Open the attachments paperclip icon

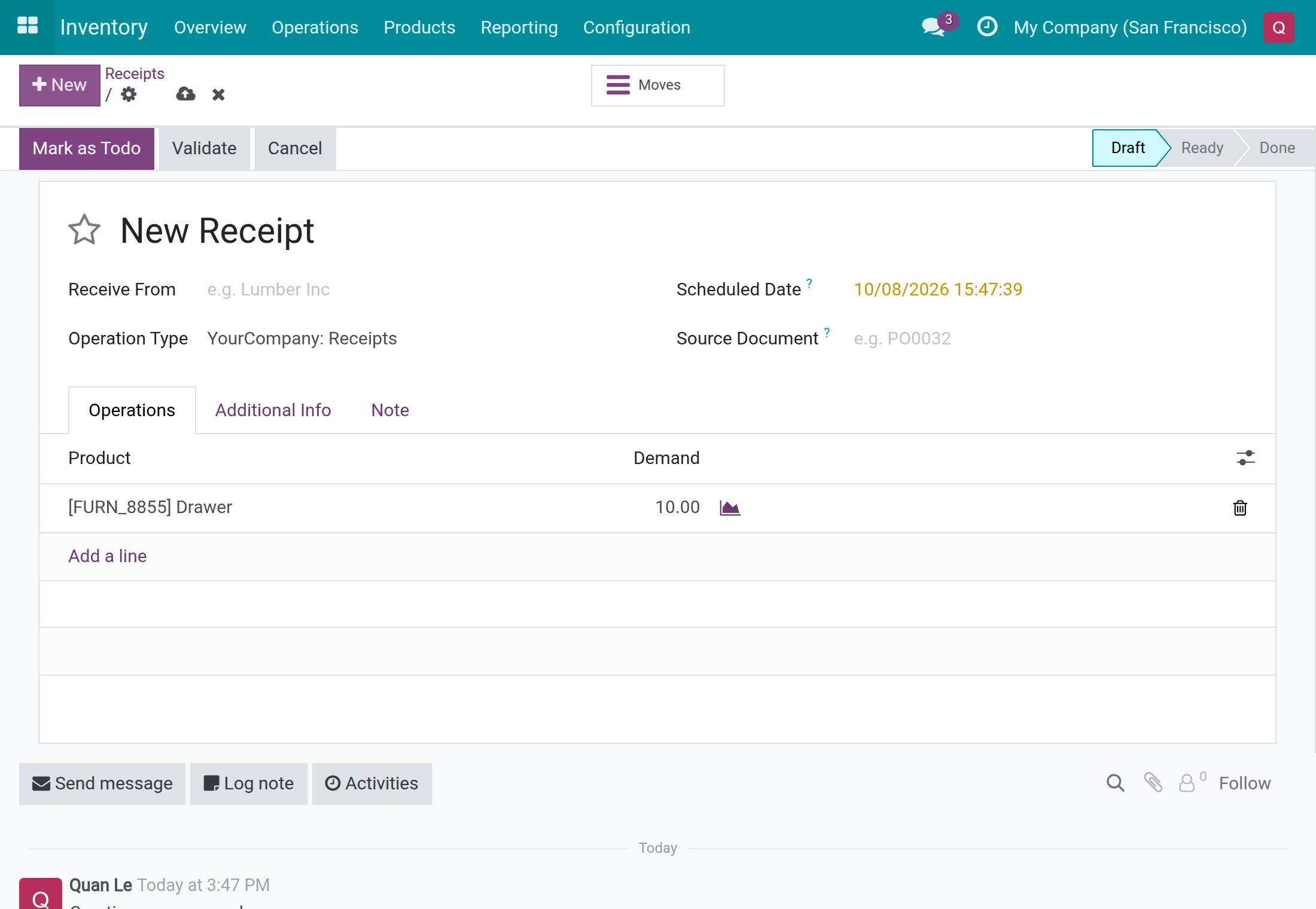pos(1153,783)
